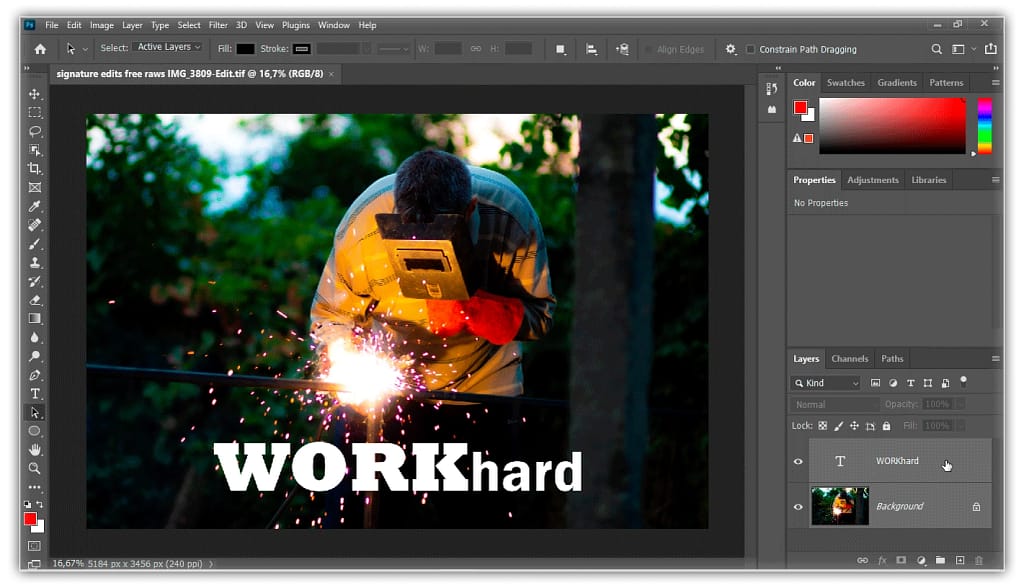1024x588 pixels.
Task: Open the Fill color swatch in options bar
Action: 246,49
